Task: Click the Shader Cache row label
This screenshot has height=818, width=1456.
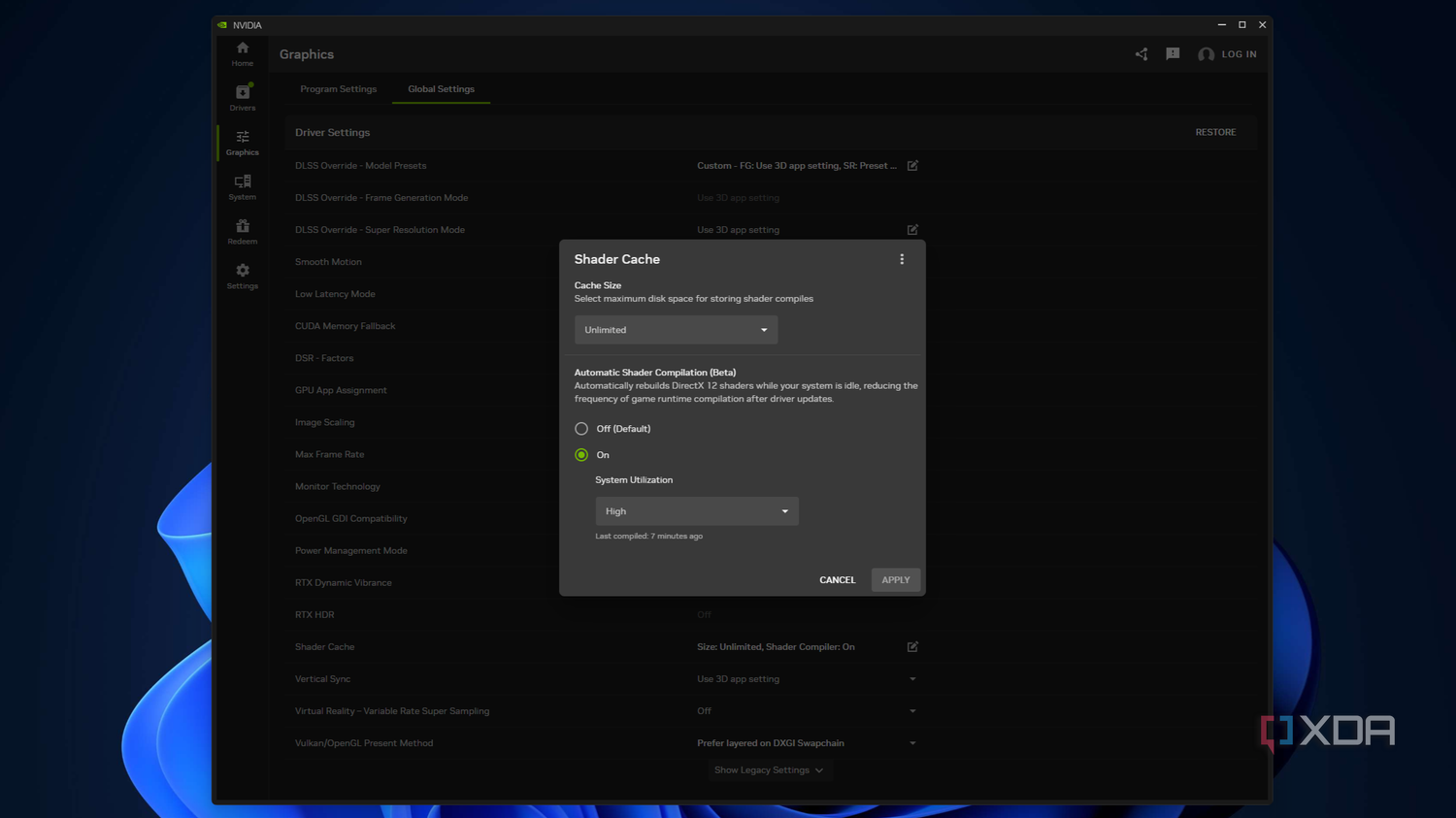Action: [x=324, y=647]
